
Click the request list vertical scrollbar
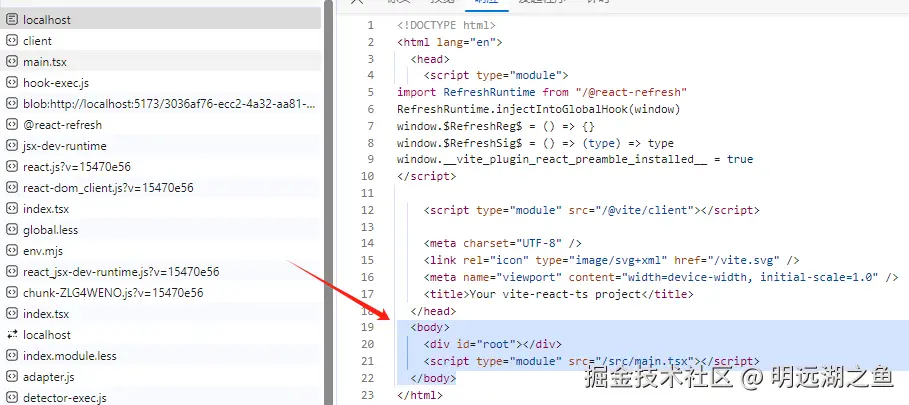tap(329, 203)
